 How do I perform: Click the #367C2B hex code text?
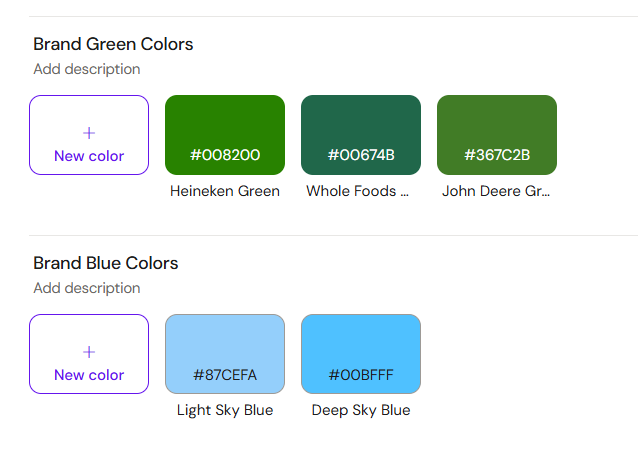(497, 155)
